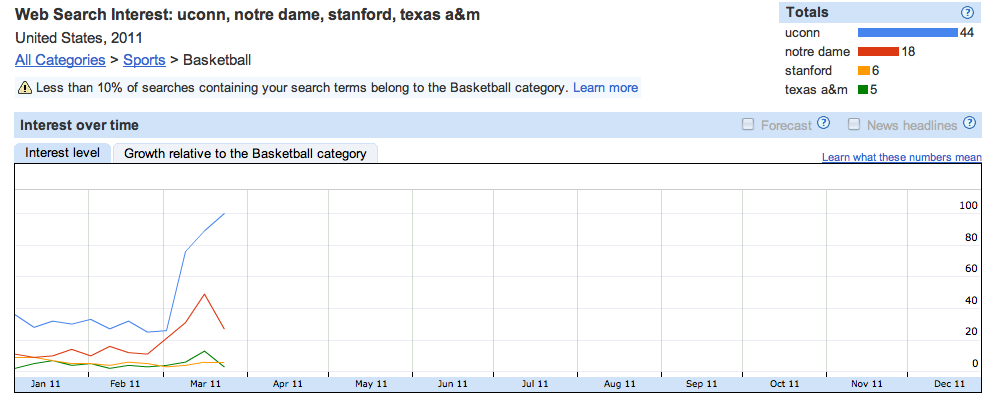This screenshot has width=991, height=394.
Task: Select the green texas a&m swatch
Action: coord(863,90)
